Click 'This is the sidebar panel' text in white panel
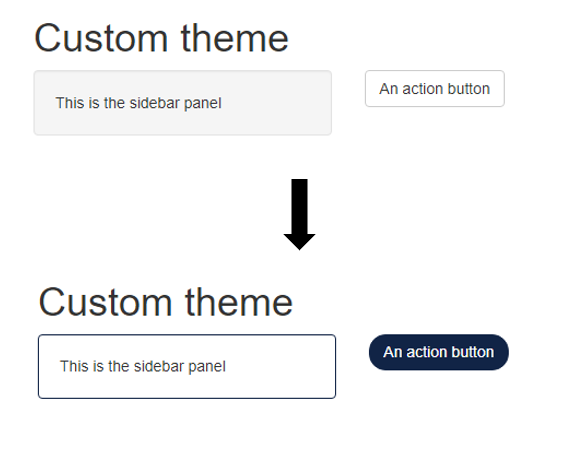This screenshot has width=570, height=463. 142,366
